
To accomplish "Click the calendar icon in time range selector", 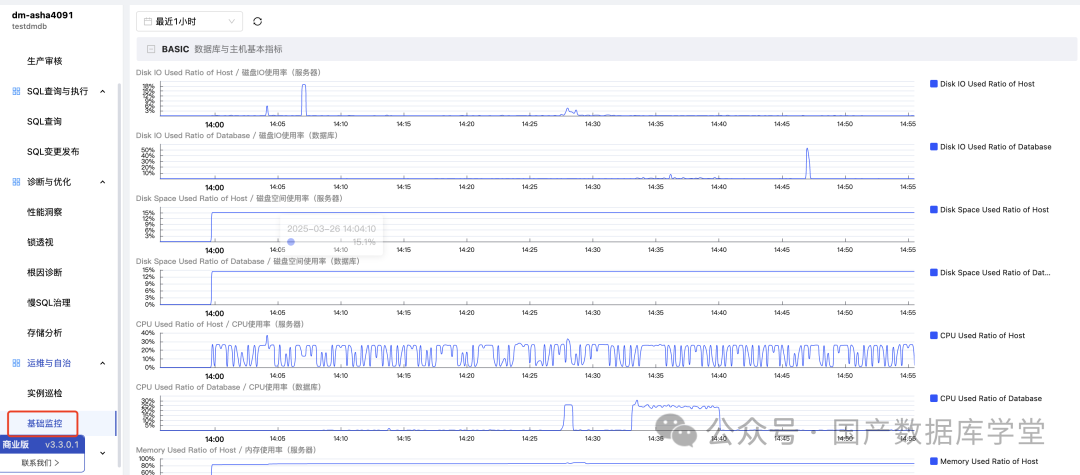I will tap(147, 21).
